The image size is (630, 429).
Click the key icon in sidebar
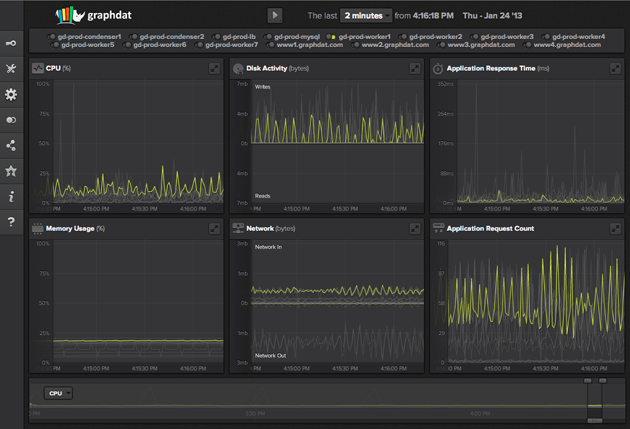click(11, 43)
